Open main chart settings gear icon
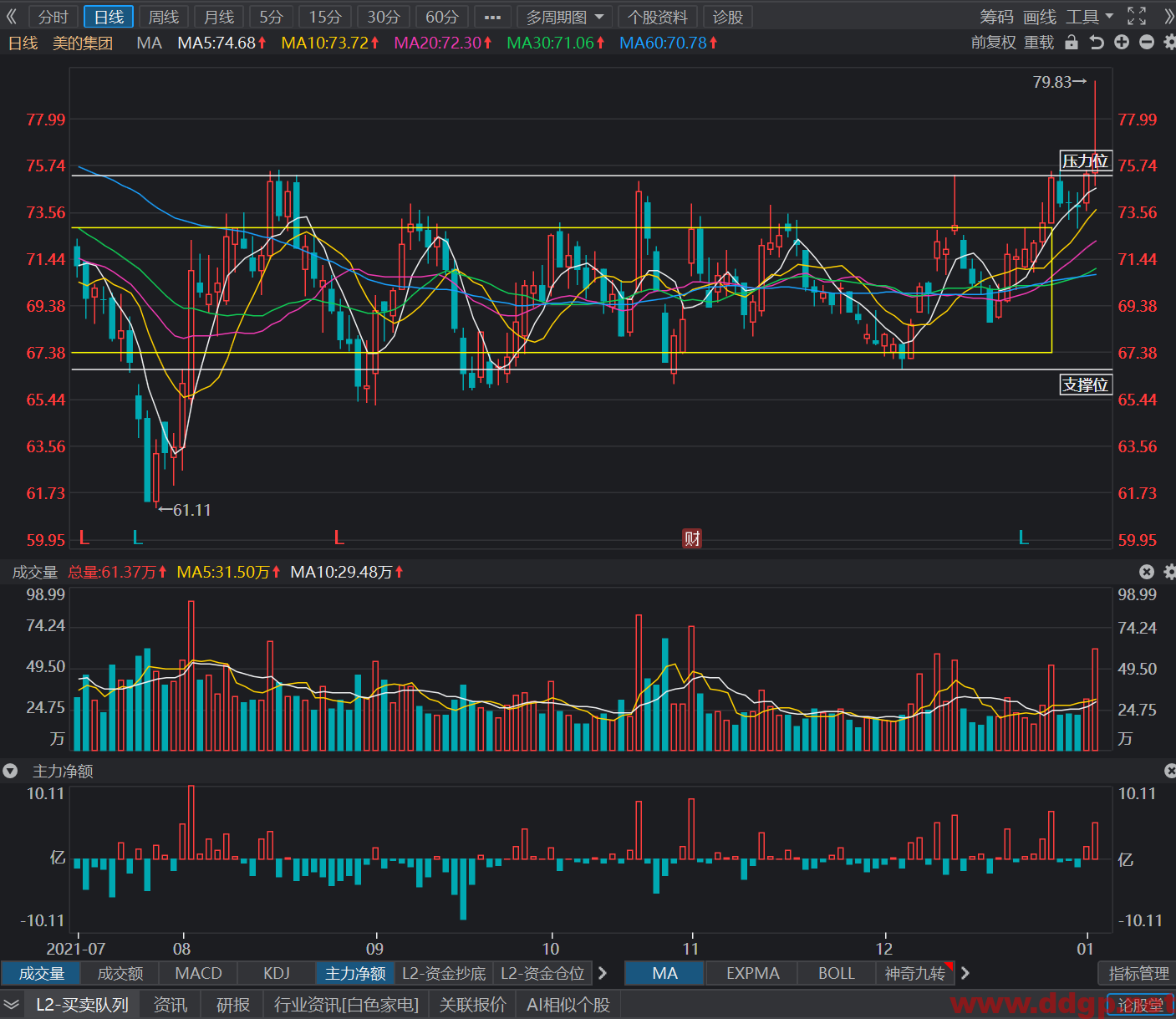This screenshot has height=1019, width=1176. [1169, 43]
